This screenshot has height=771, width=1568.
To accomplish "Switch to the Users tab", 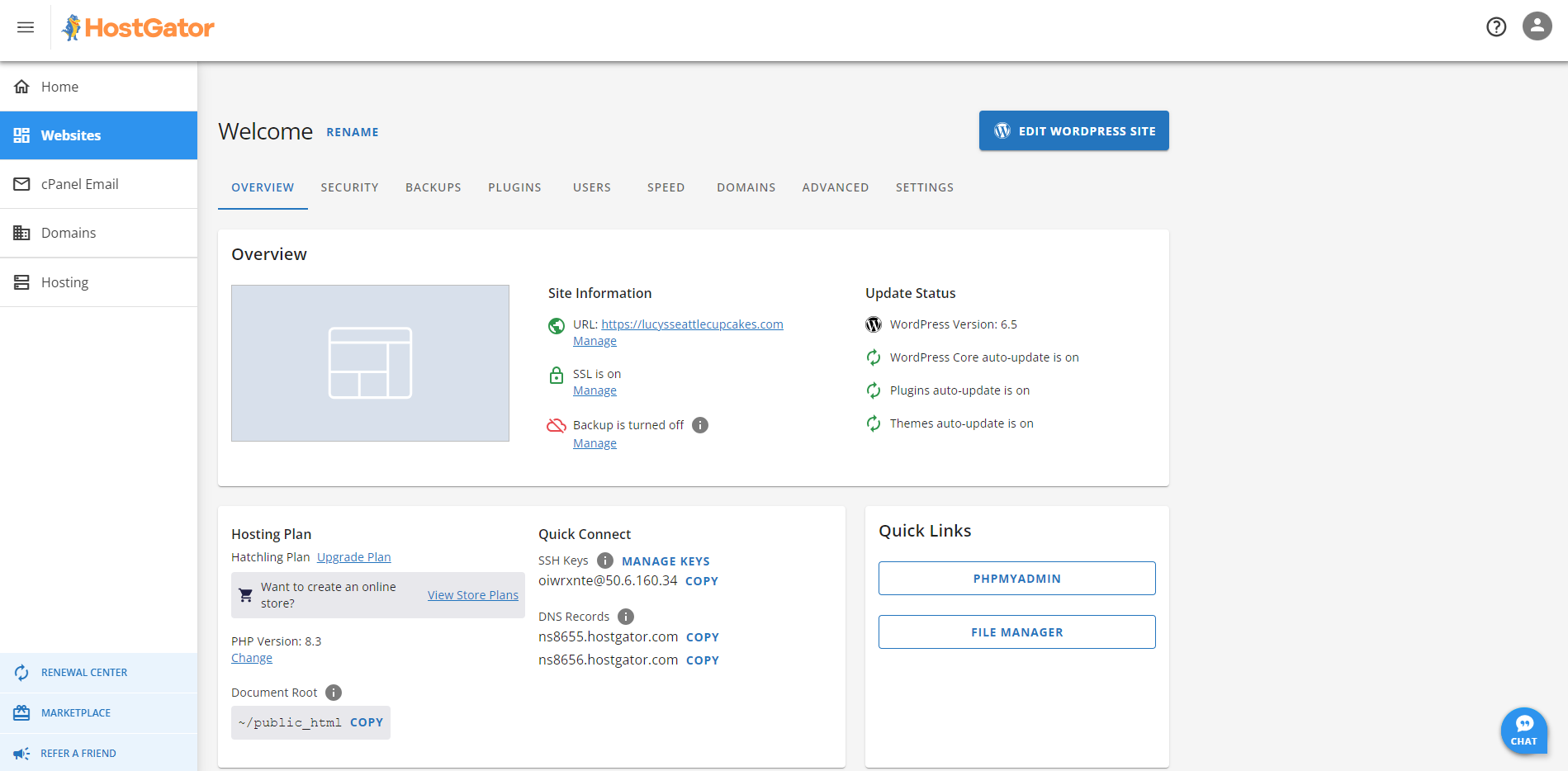I will (x=592, y=187).
